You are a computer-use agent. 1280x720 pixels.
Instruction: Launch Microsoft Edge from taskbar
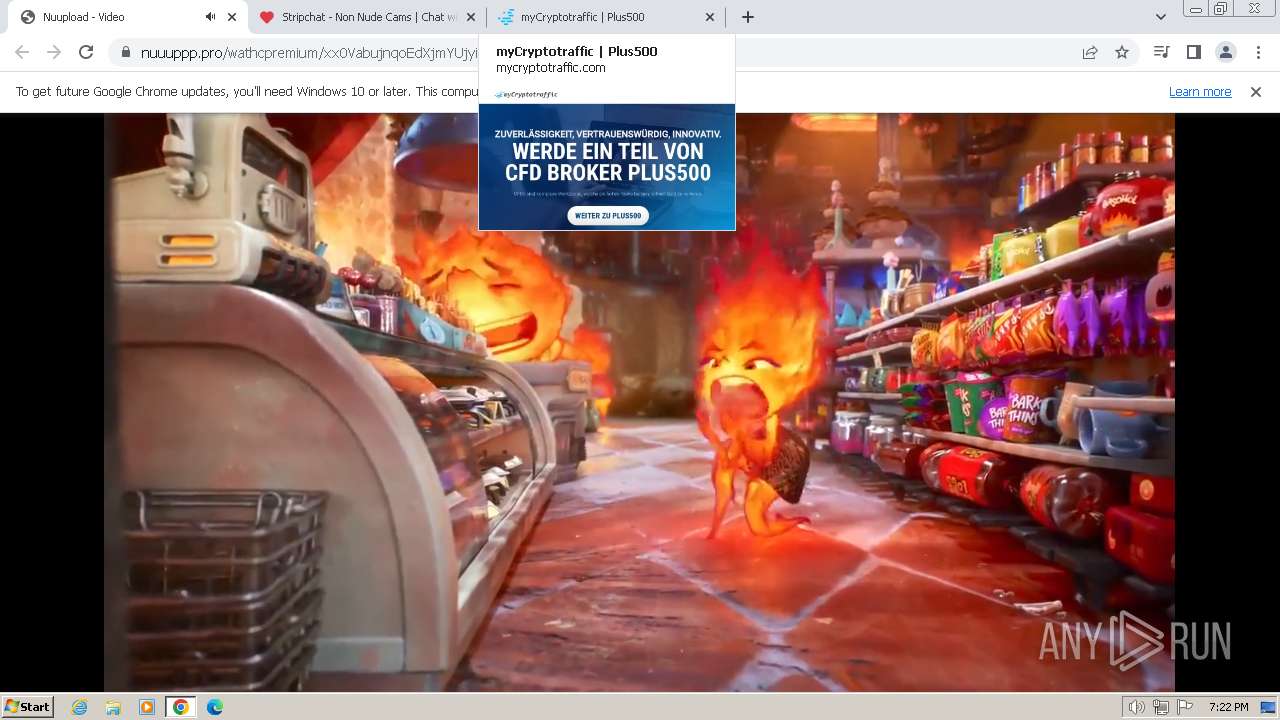click(214, 707)
